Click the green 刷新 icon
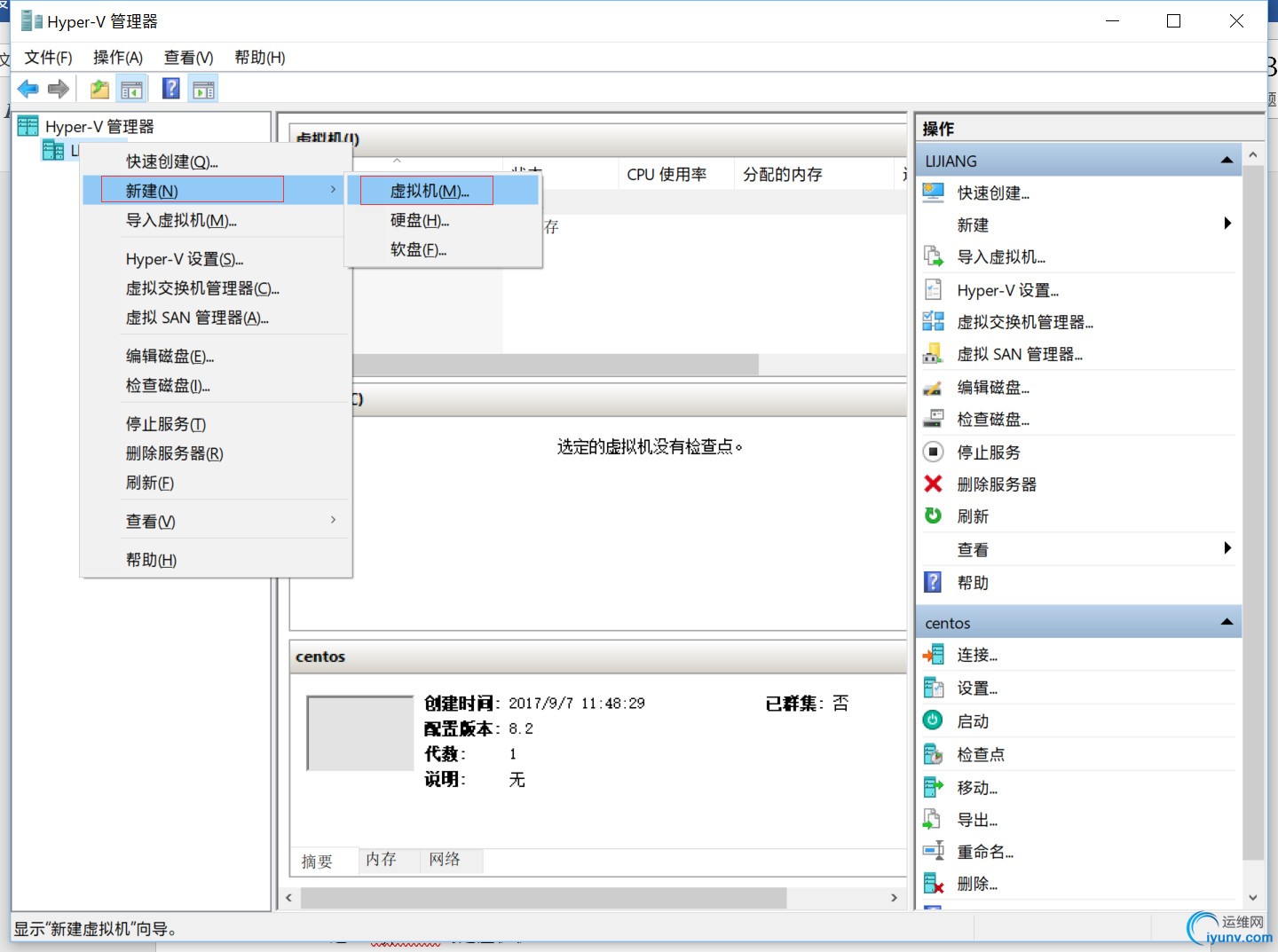The height and width of the screenshot is (952, 1278). (934, 515)
